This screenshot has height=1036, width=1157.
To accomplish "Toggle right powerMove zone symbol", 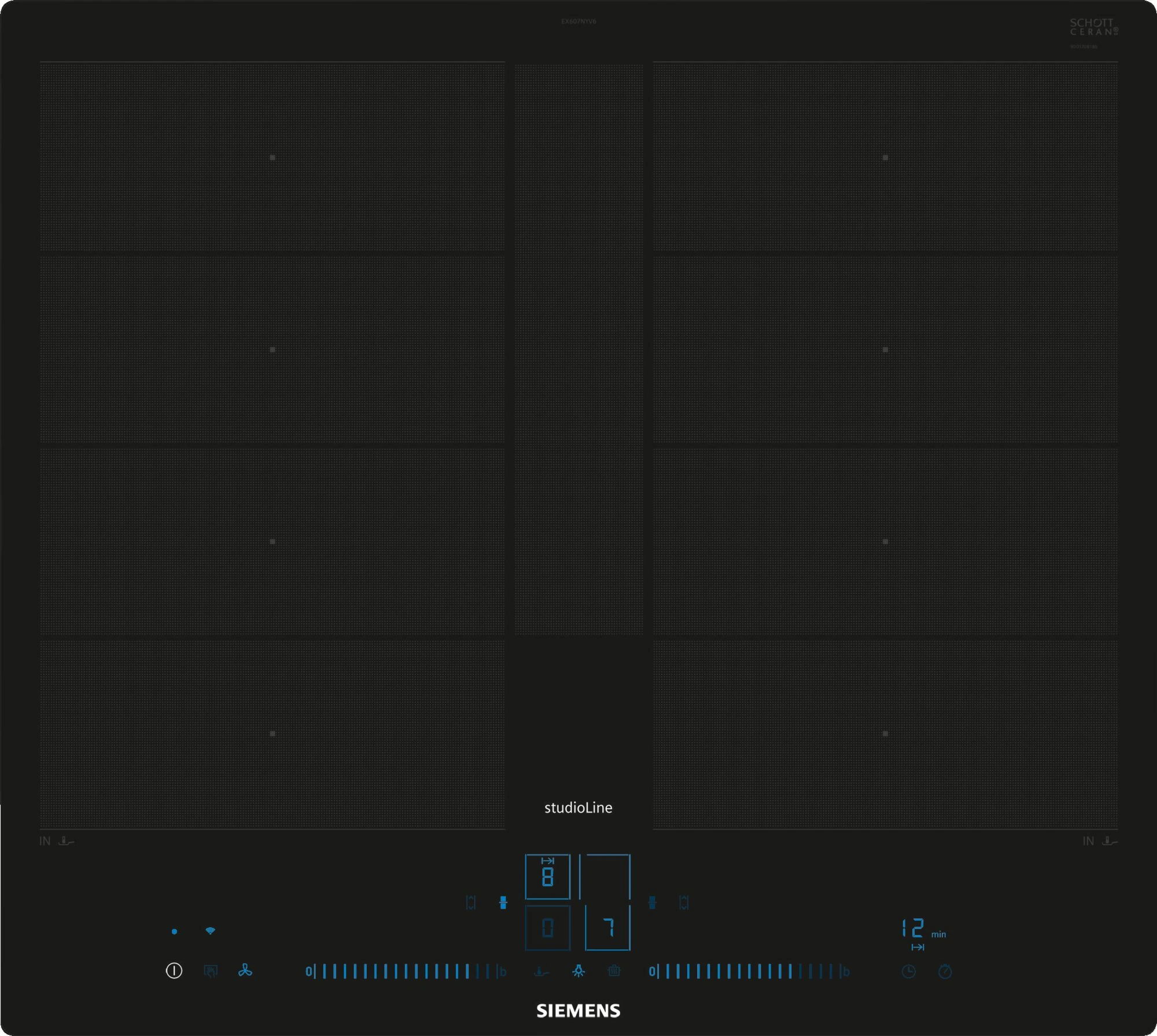I will 684,902.
